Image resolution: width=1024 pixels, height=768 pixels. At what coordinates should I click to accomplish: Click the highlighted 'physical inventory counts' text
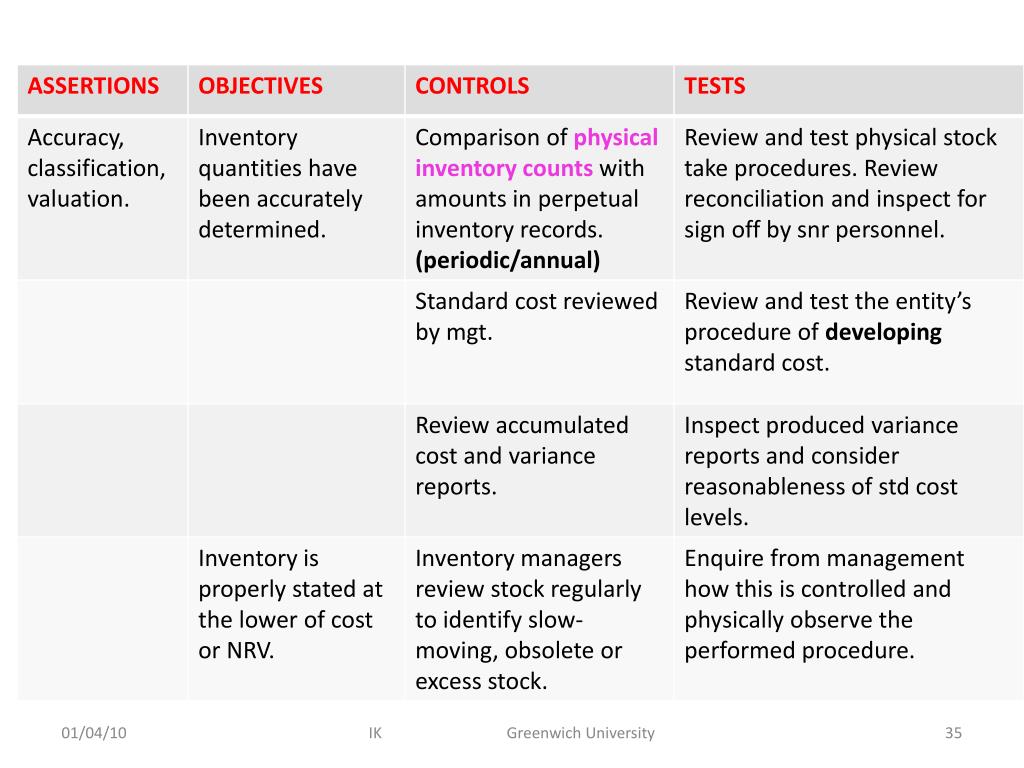click(x=537, y=153)
